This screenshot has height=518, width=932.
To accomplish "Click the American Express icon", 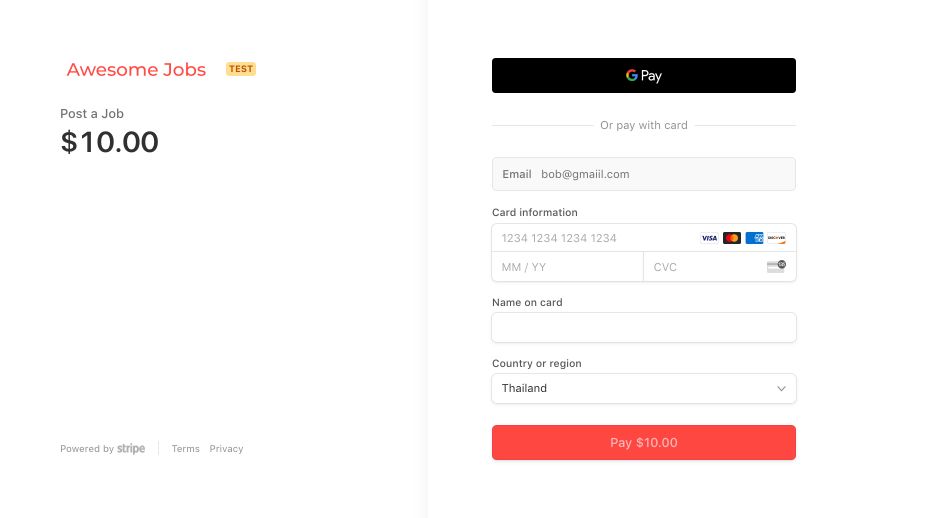I will pos(755,238).
